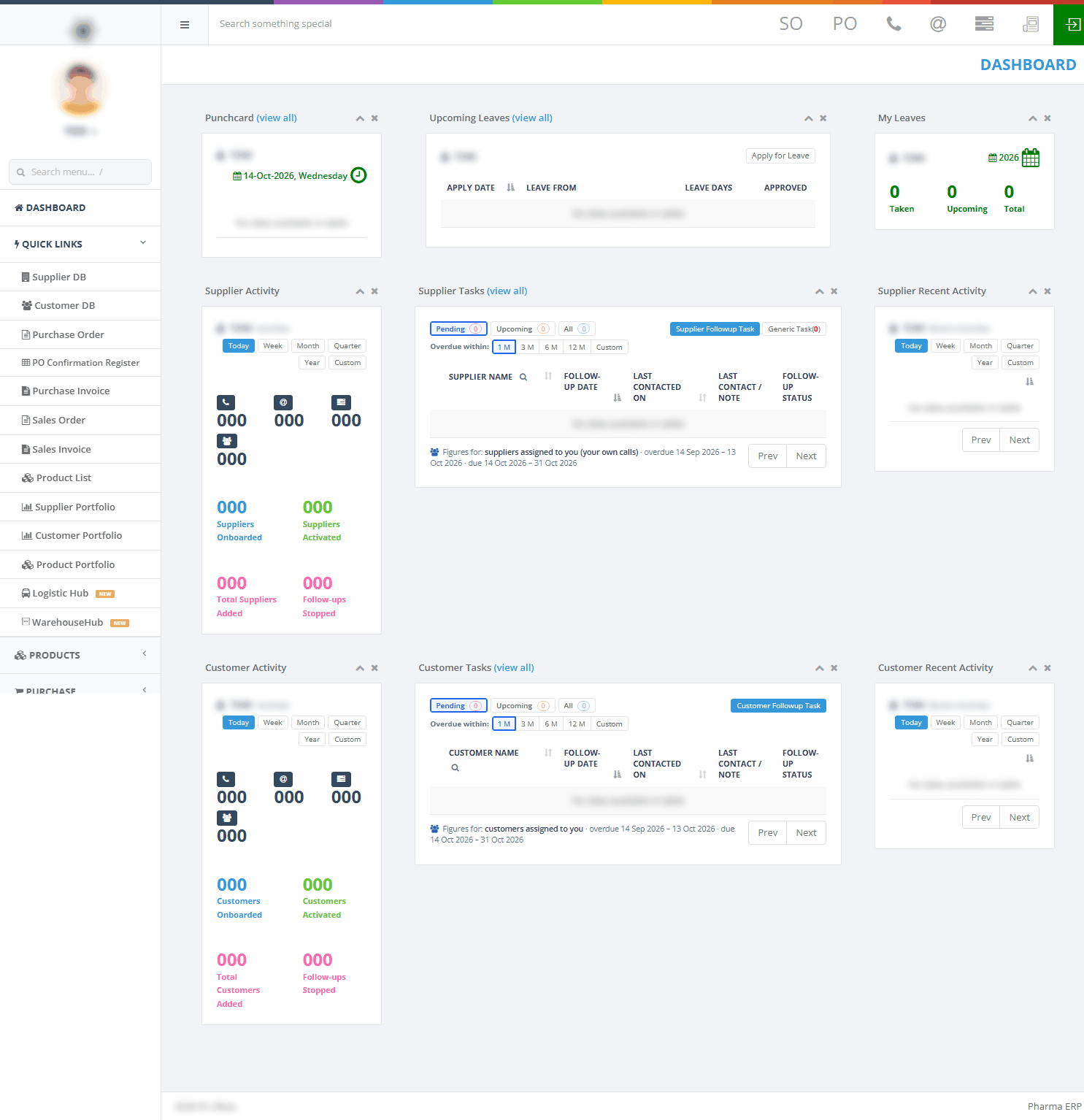Click the Supplier Activity meetings people icon

click(x=226, y=441)
